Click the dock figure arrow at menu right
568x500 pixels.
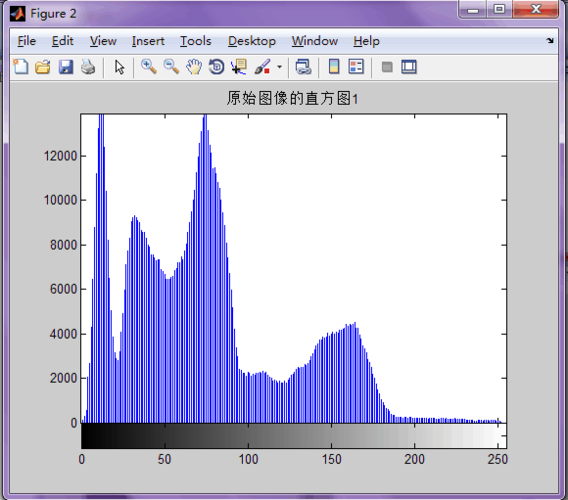point(550,41)
